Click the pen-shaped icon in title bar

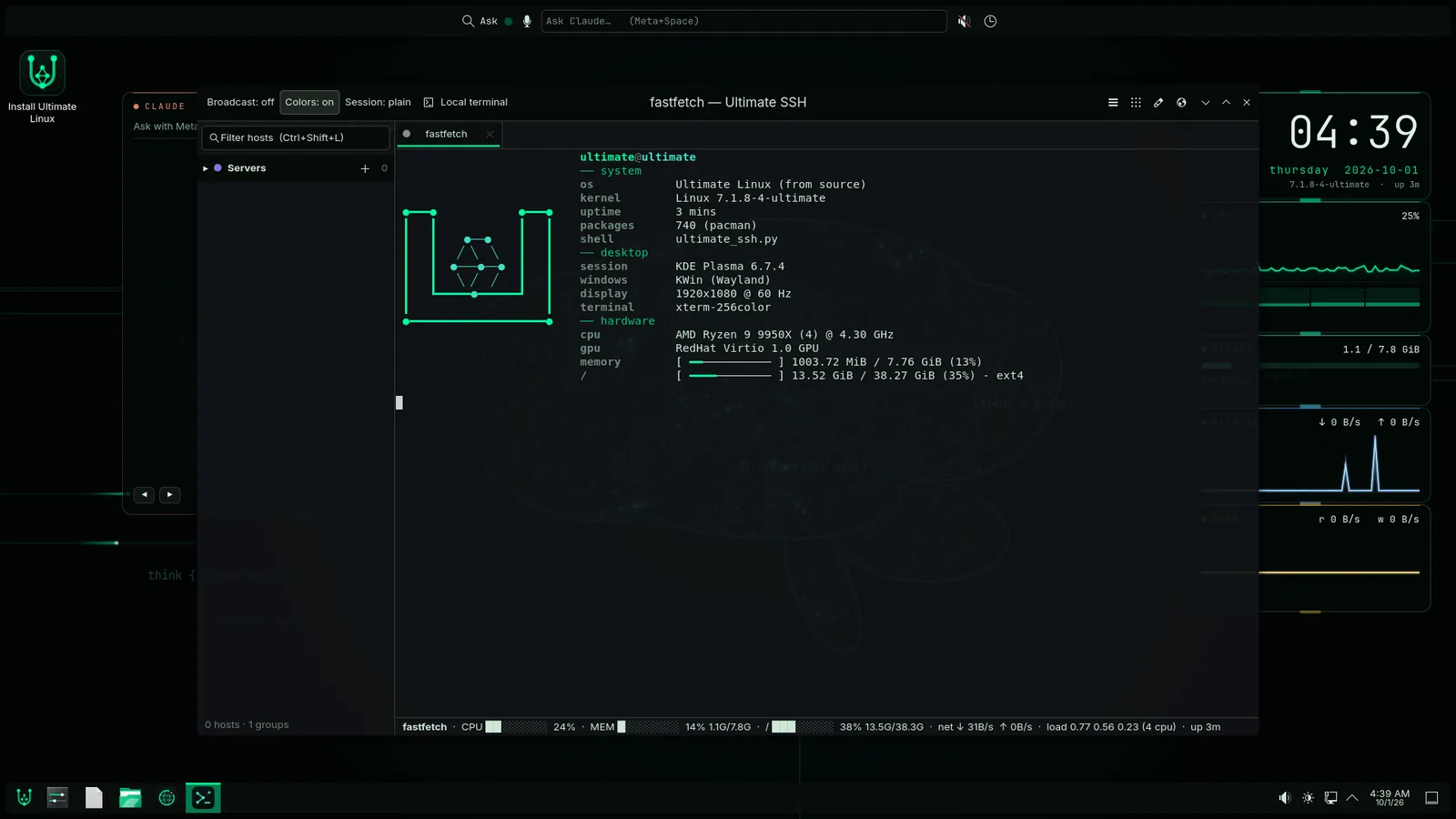[x=1158, y=103]
